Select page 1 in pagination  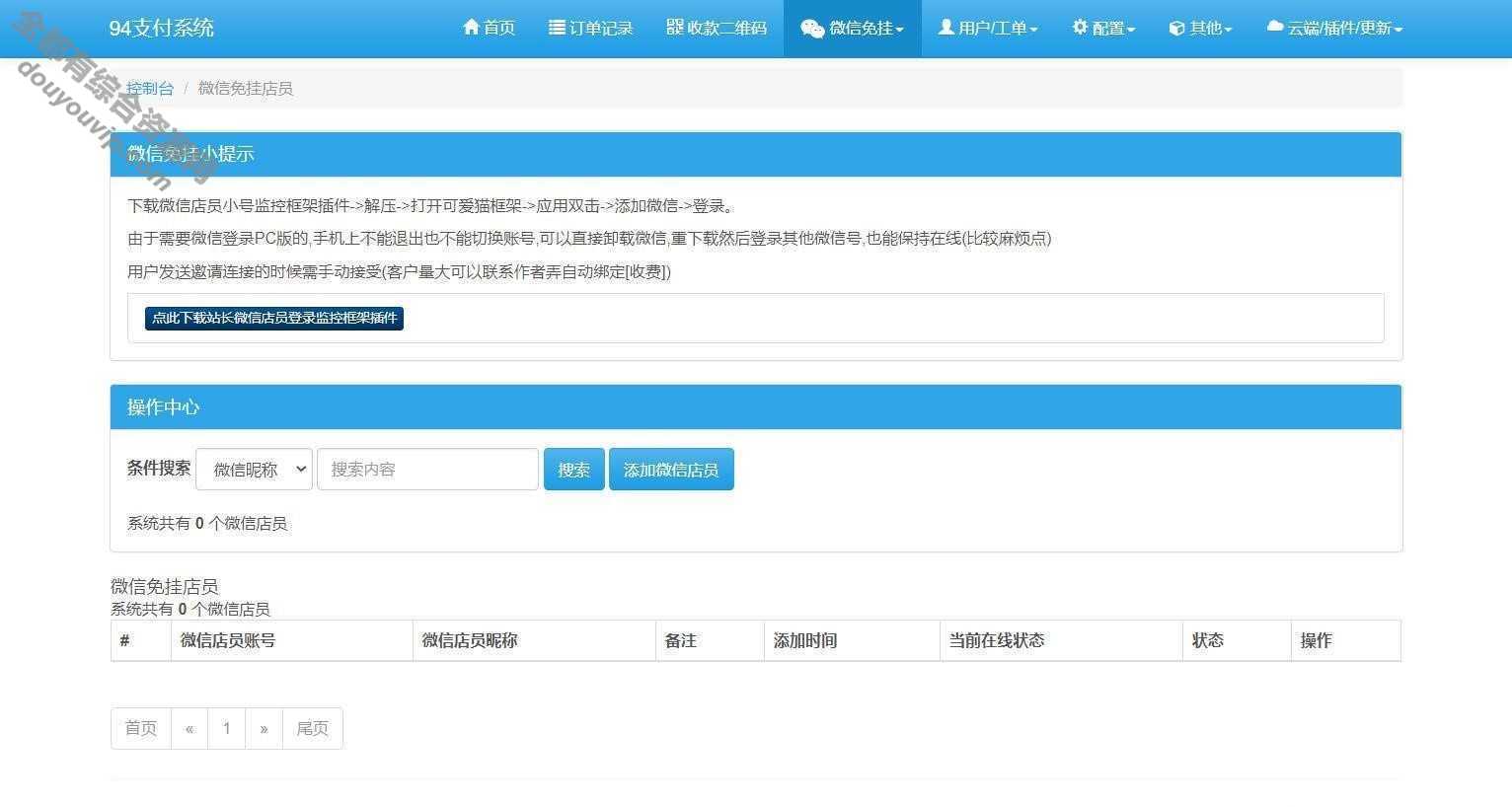pos(227,728)
